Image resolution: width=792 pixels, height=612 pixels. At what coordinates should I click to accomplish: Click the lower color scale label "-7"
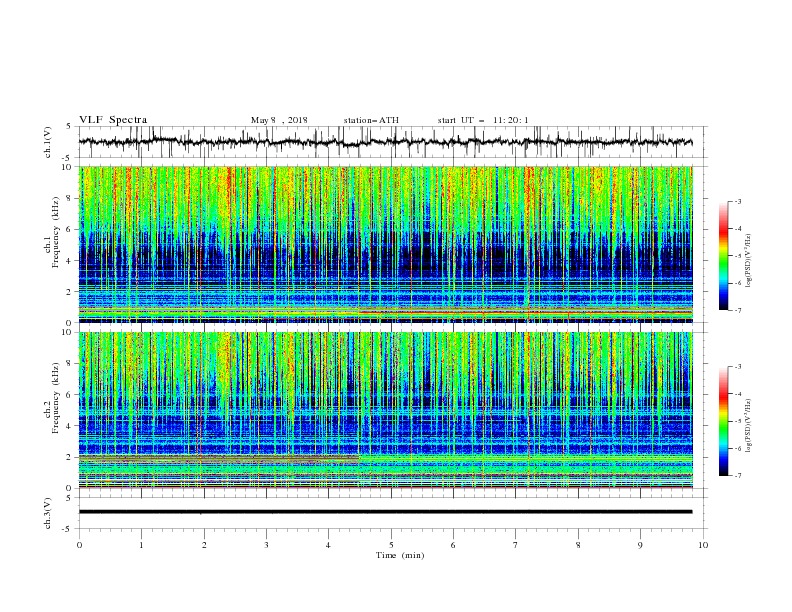coord(737,475)
